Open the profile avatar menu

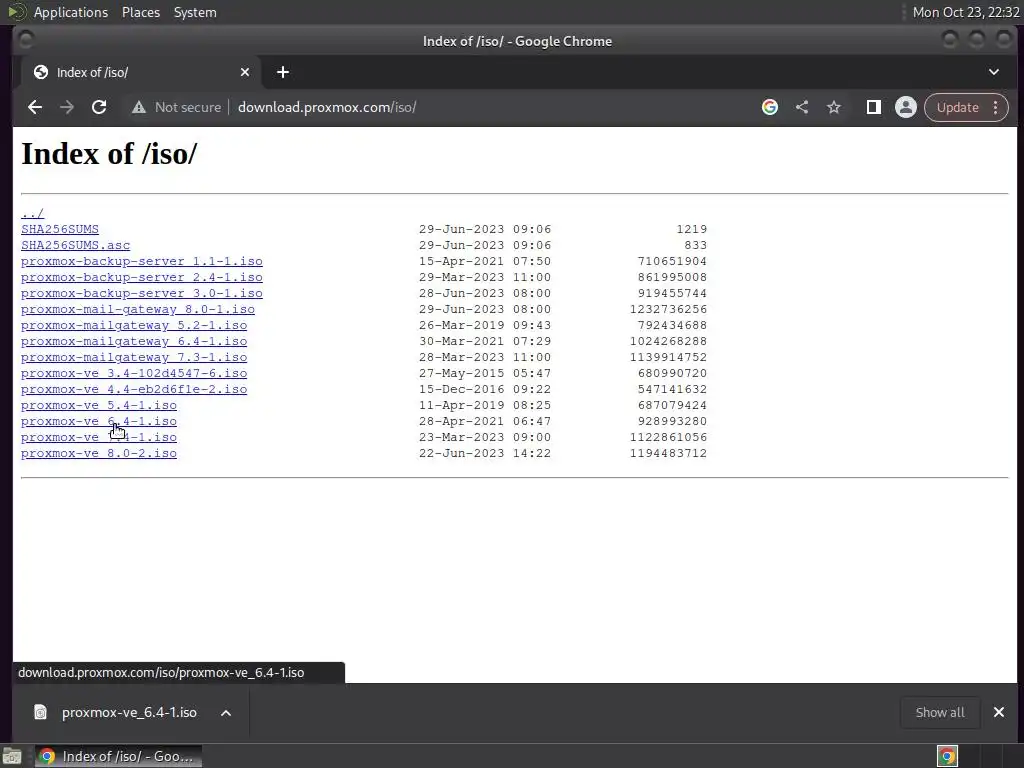[x=906, y=107]
